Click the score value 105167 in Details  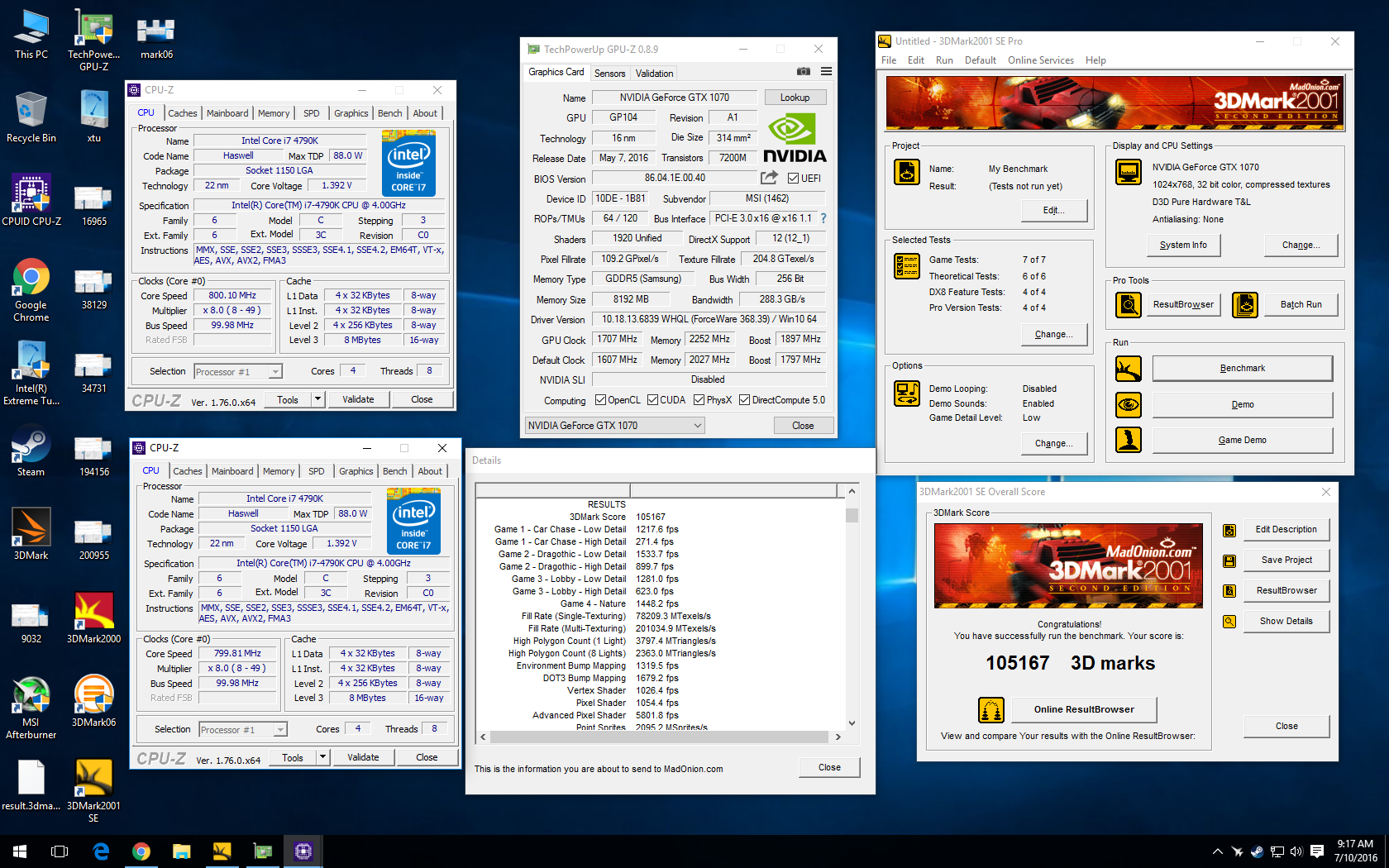(x=651, y=517)
